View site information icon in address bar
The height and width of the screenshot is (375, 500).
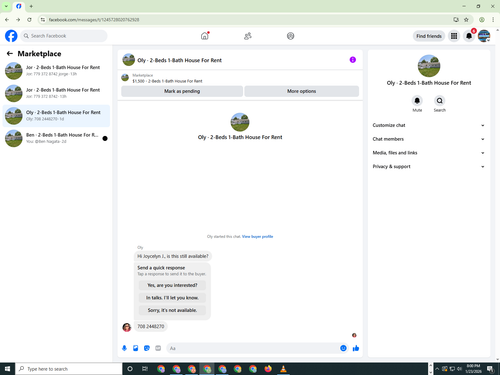(x=43, y=20)
